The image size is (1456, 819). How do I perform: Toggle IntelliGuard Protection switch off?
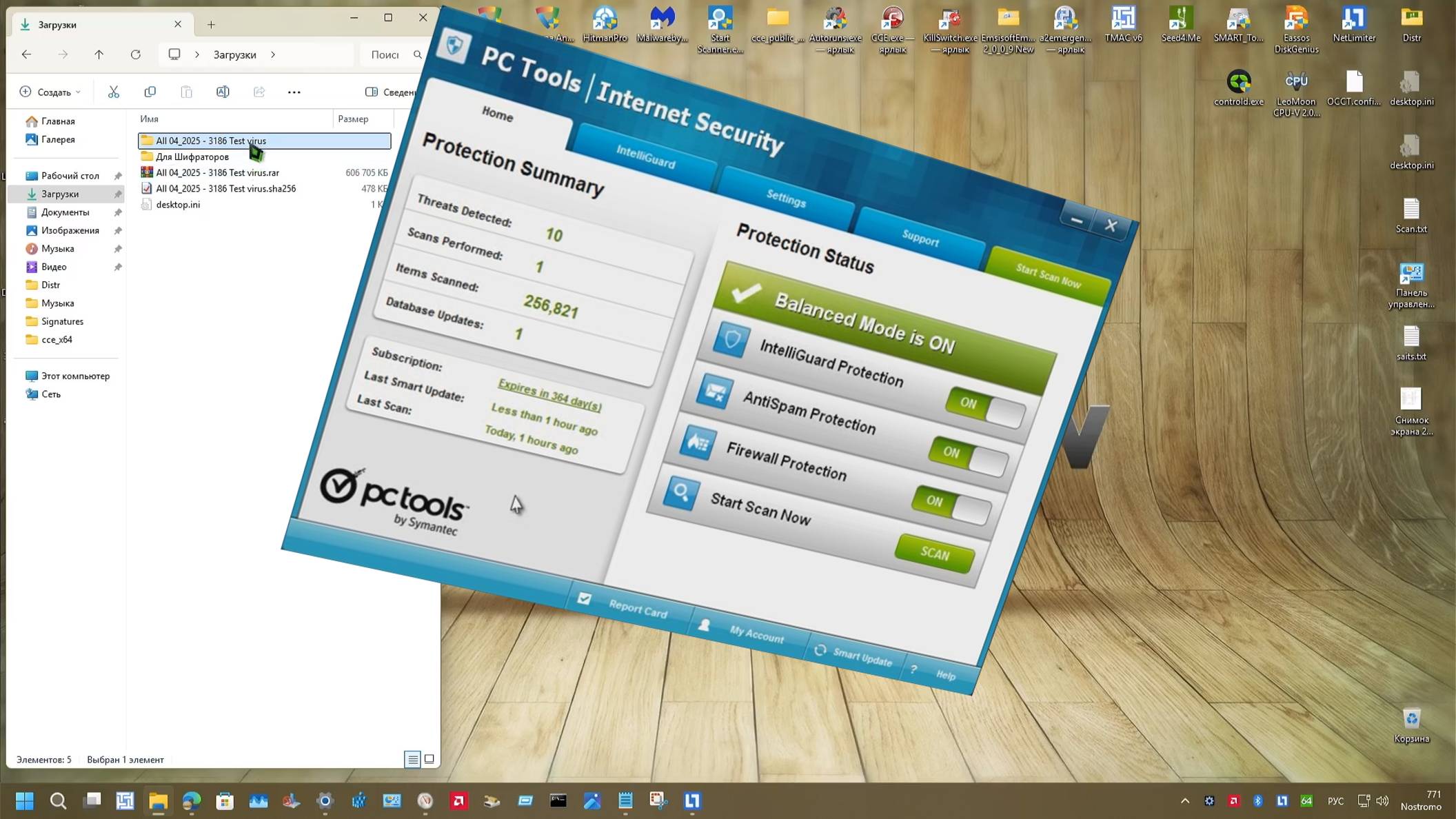(984, 407)
